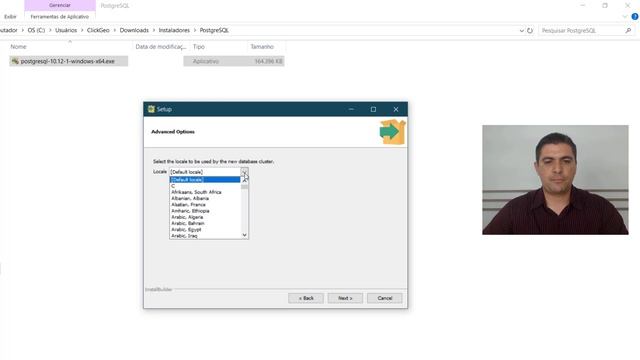Minimize the Setup dialog
Viewport: 640px width, 360px height.
351,109
